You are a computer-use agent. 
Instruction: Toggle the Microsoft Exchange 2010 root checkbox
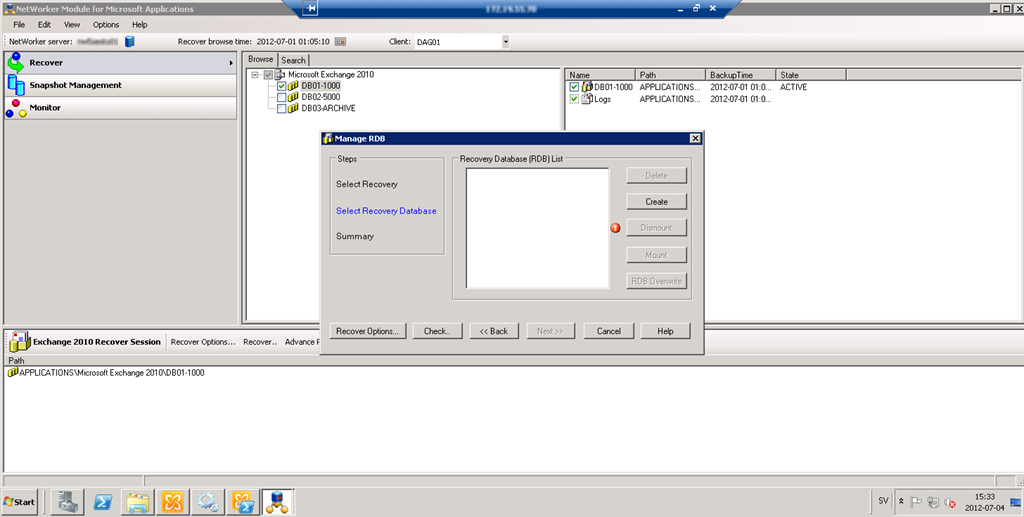(268, 74)
